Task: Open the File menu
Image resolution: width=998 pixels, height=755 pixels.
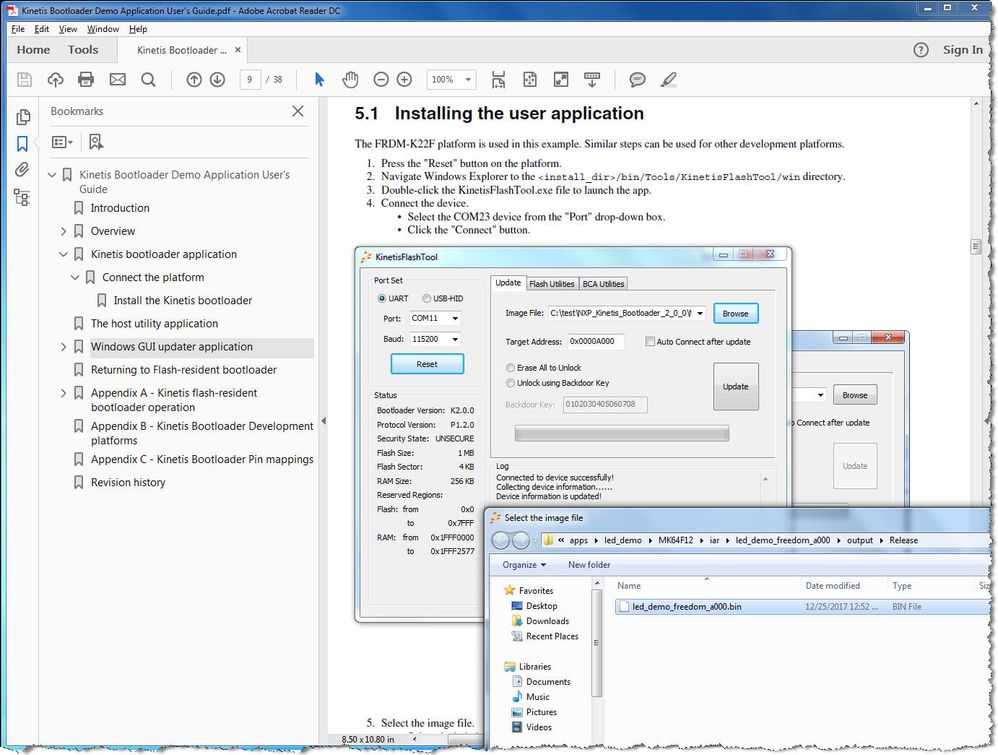Action: [18, 29]
